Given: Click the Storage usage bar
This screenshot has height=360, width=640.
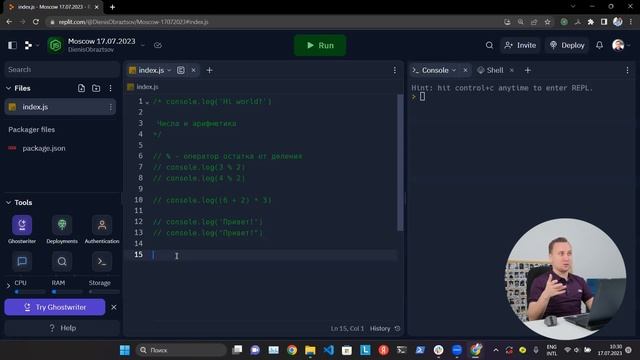Looking at the screenshot, I should [104, 292].
